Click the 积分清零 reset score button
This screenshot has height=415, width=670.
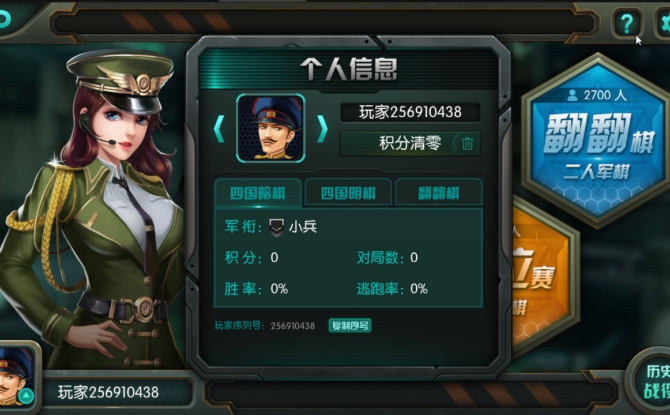point(410,144)
